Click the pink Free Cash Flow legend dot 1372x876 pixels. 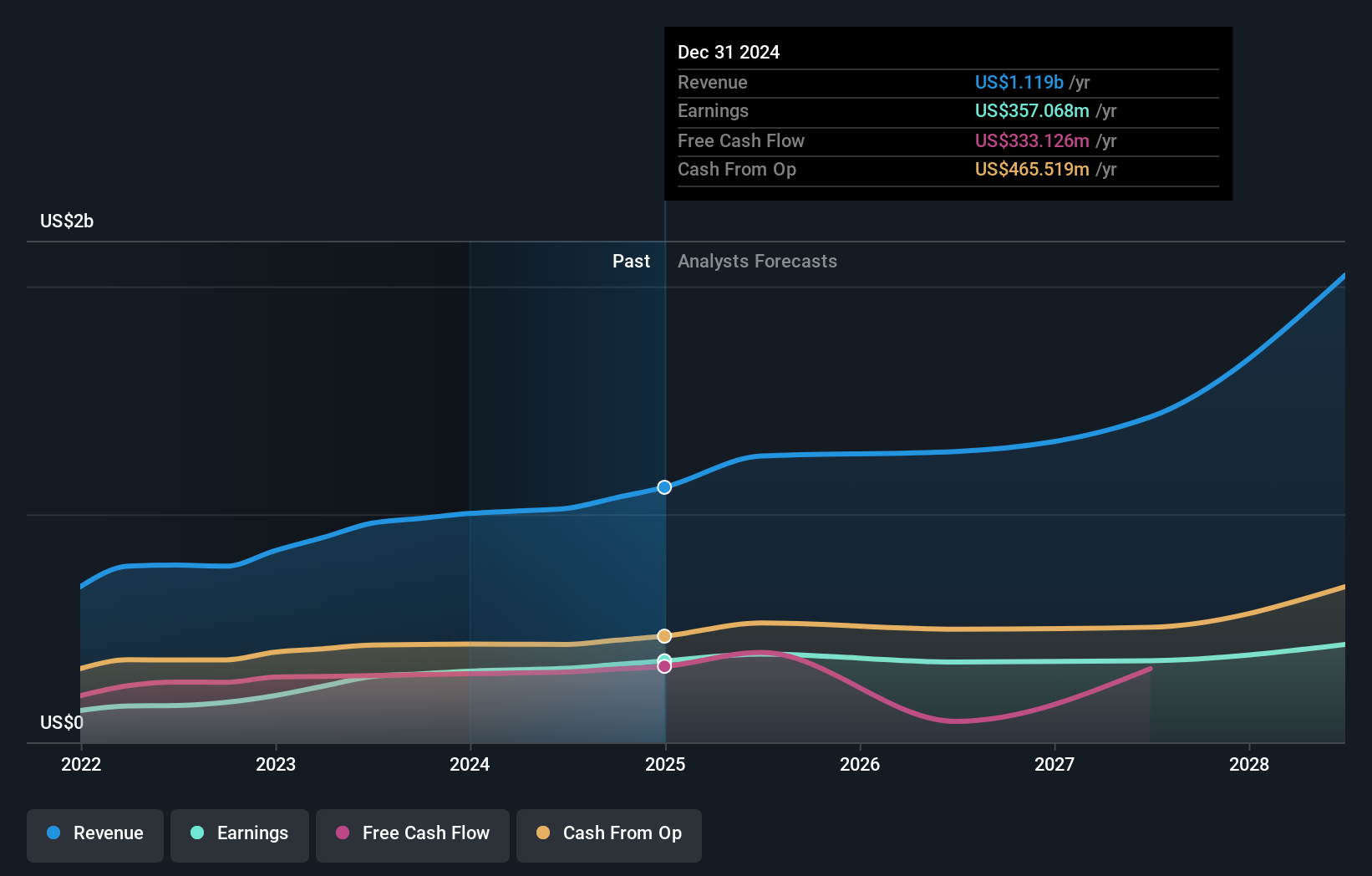(343, 833)
